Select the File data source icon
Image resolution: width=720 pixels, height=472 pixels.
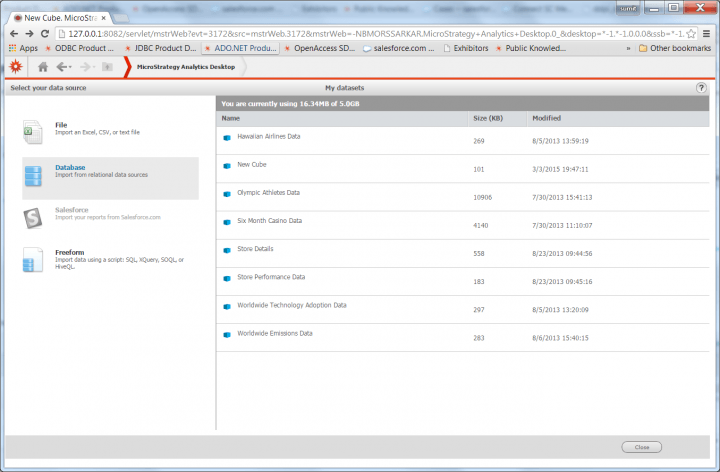[x=34, y=130]
